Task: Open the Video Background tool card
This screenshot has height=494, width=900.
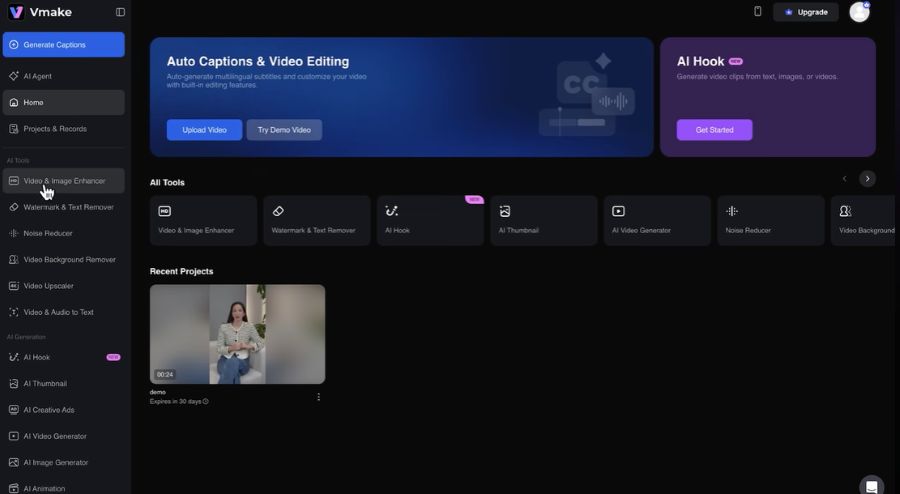Action: coord(863,221)
